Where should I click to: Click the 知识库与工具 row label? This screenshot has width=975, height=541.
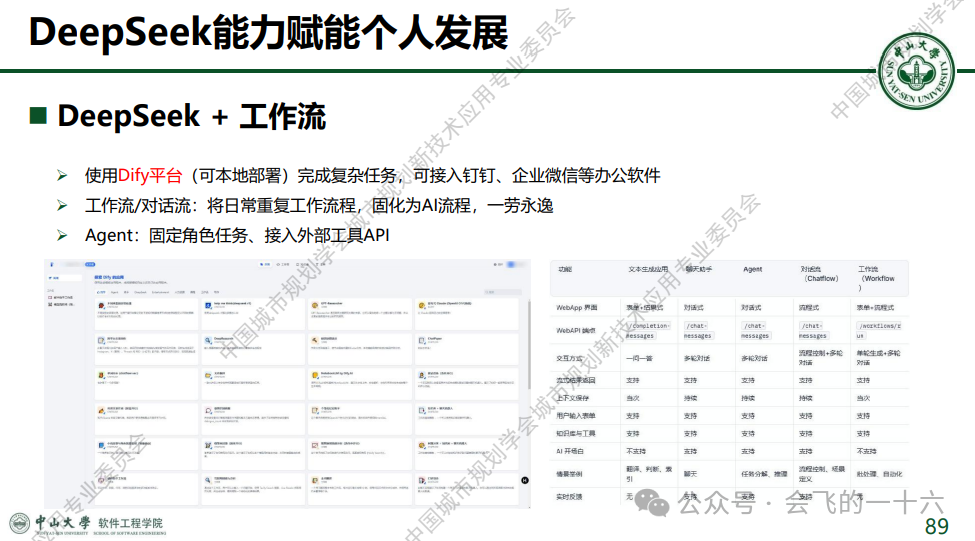point(575,433)
